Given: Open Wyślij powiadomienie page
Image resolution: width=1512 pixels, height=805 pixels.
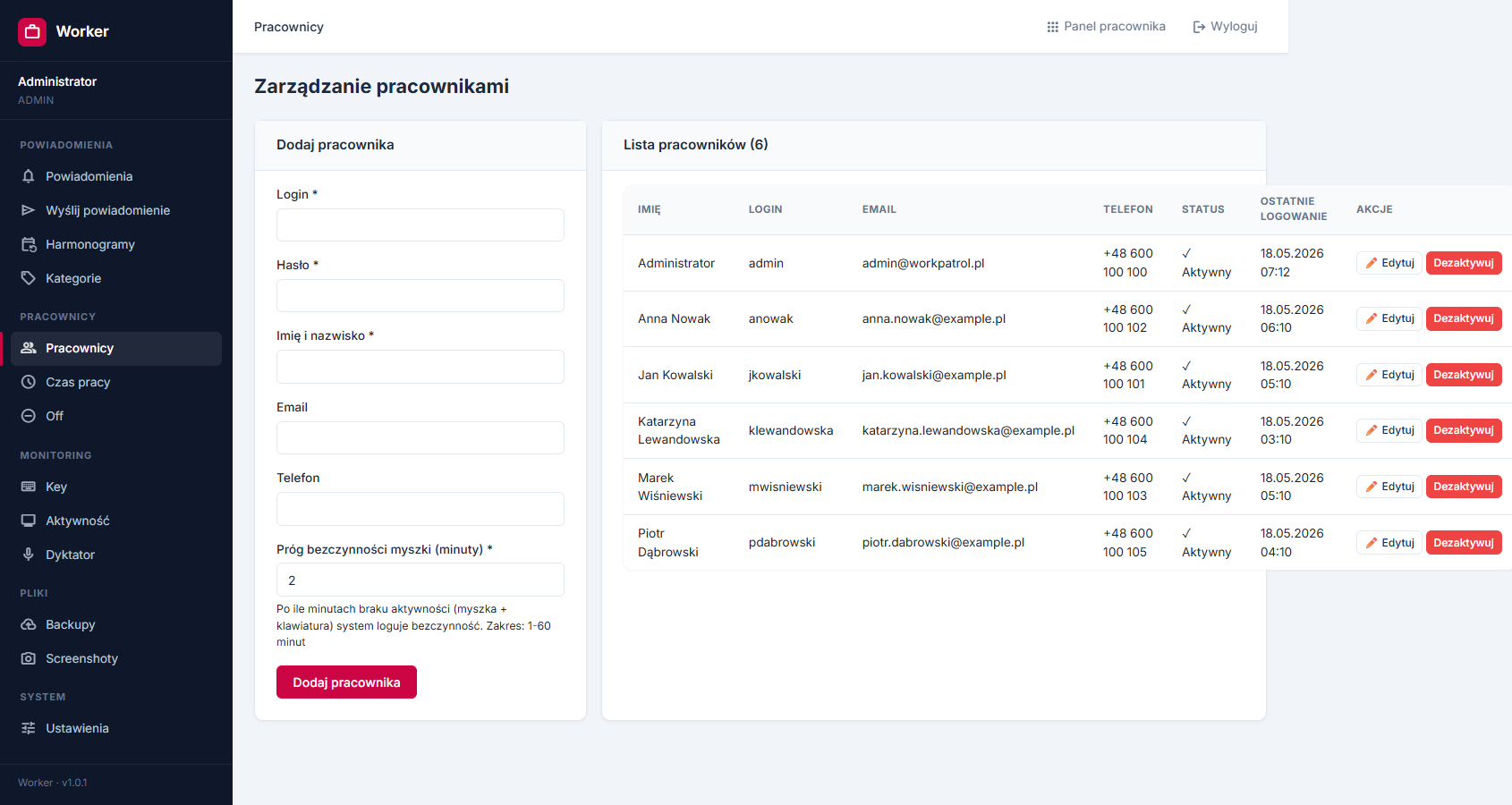Looking at the screenshot, I should coord(116,210).
